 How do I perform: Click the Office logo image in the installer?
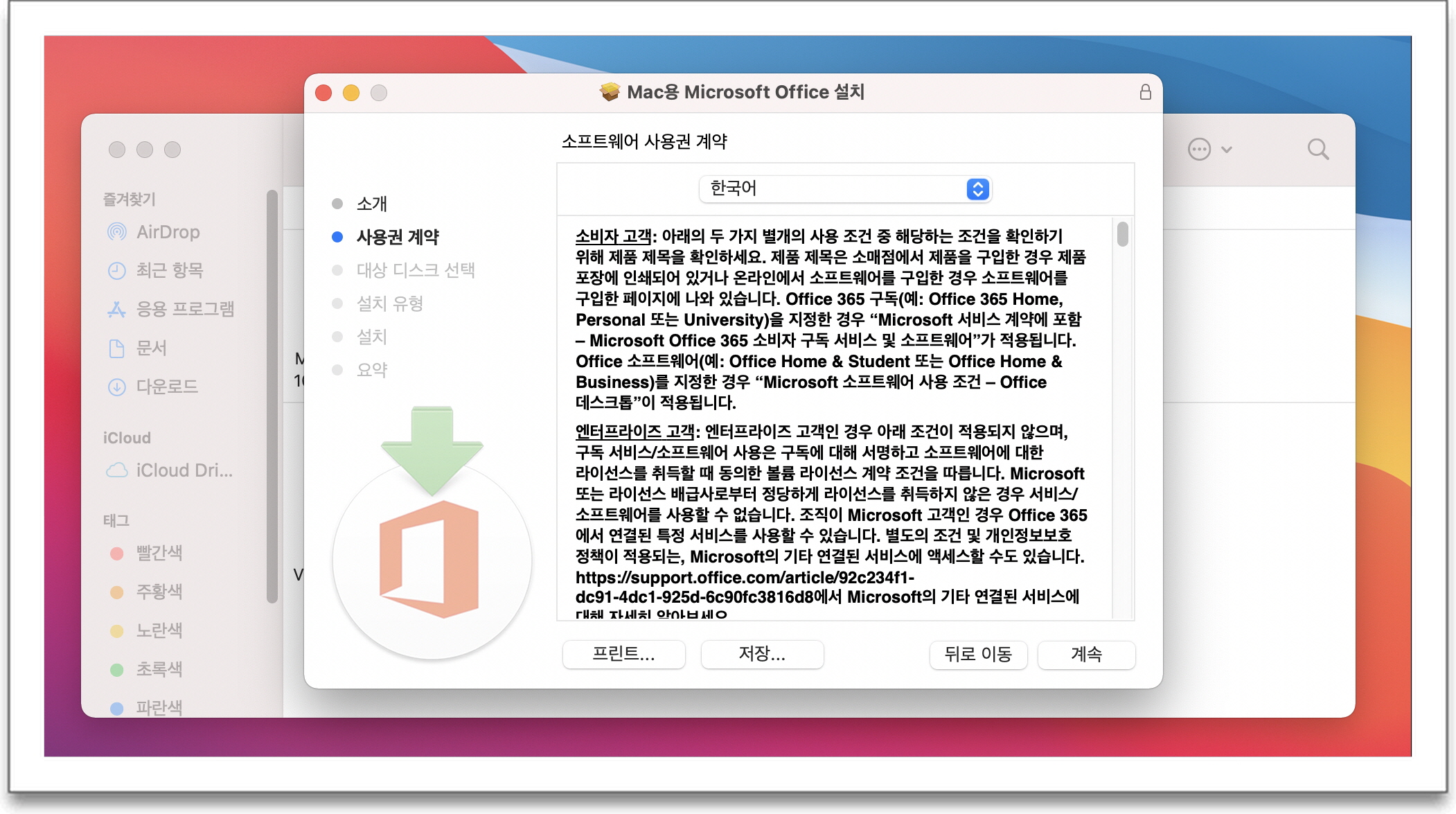click(x=431, y=533)
